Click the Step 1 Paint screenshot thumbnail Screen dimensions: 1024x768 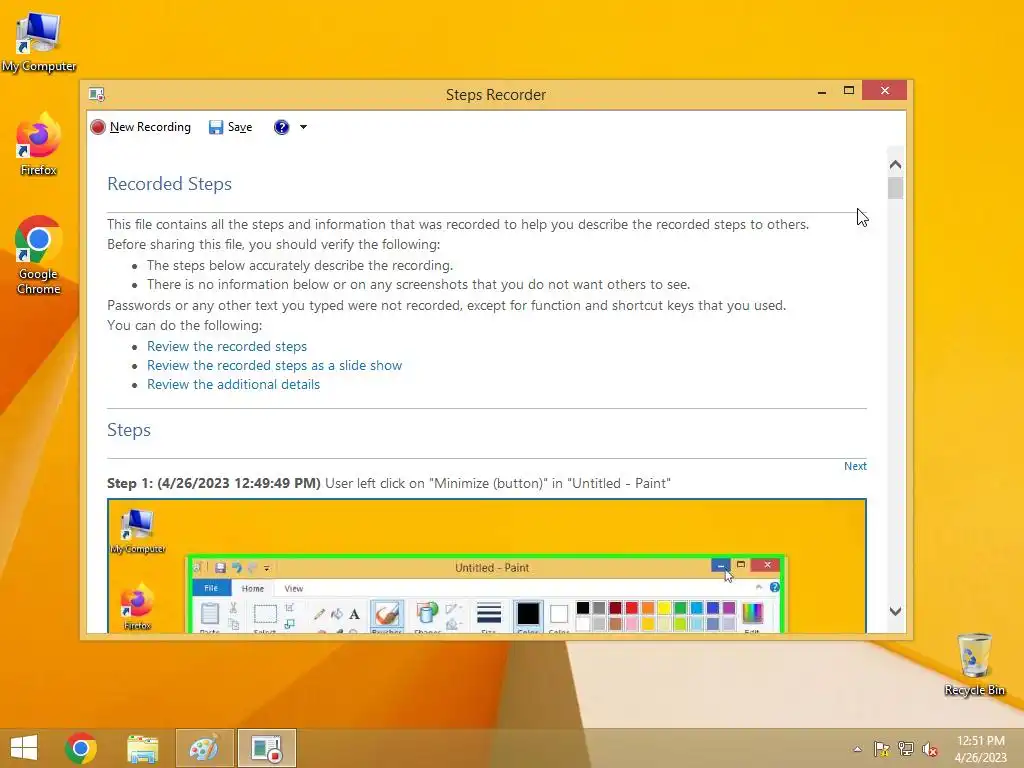click(487, 566)
